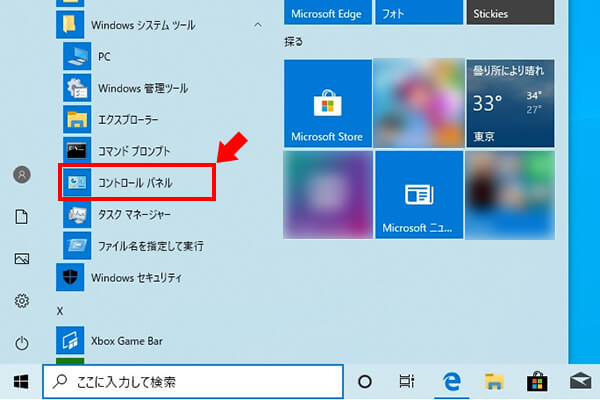This screenshot has width=600, height=400.
Task: Launch the エクスプローラー folder icon
Action: (x=77, y=119)
